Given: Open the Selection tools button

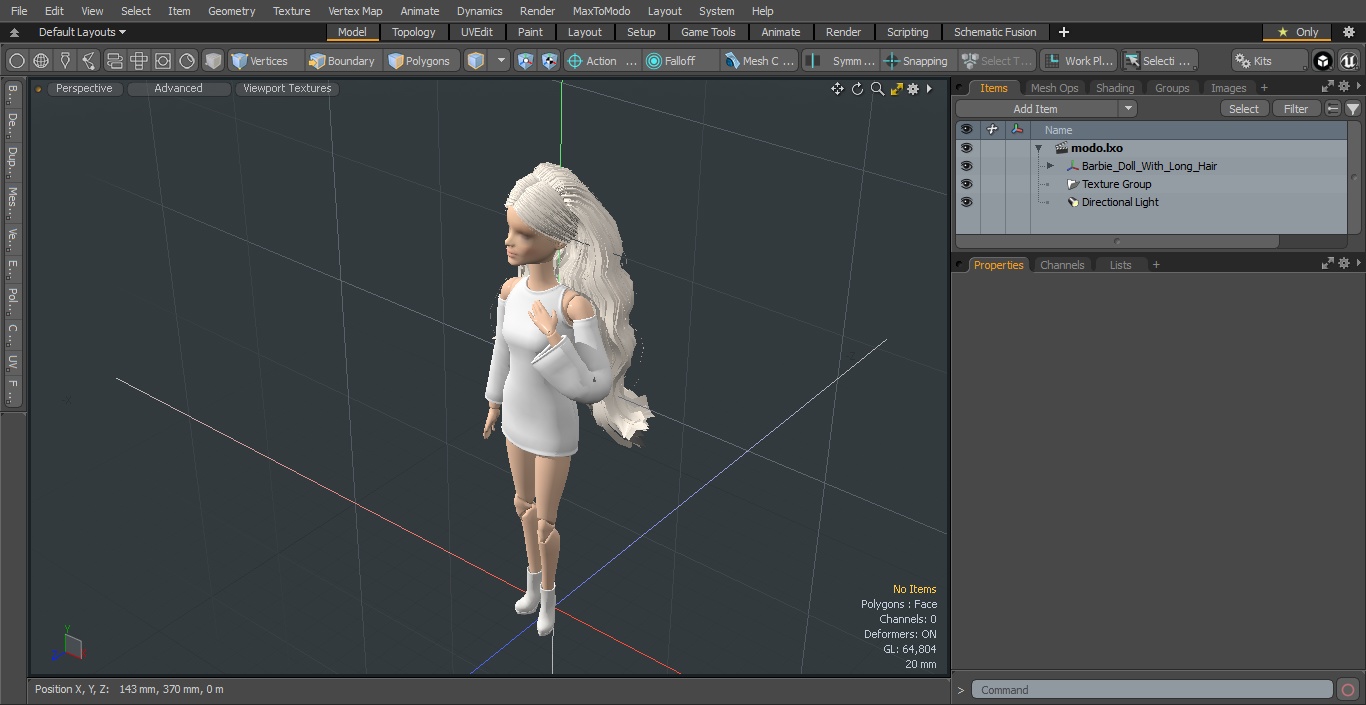Looking at the screenshot, I should click(1158, 61).
